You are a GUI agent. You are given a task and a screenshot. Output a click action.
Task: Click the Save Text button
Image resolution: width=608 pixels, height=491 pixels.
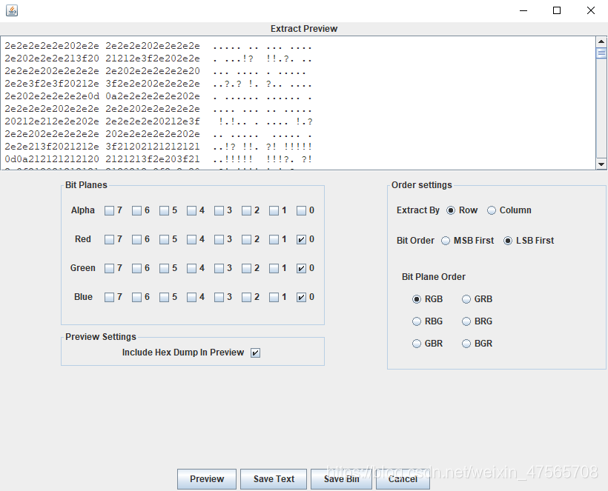click(x=273, y=479)
